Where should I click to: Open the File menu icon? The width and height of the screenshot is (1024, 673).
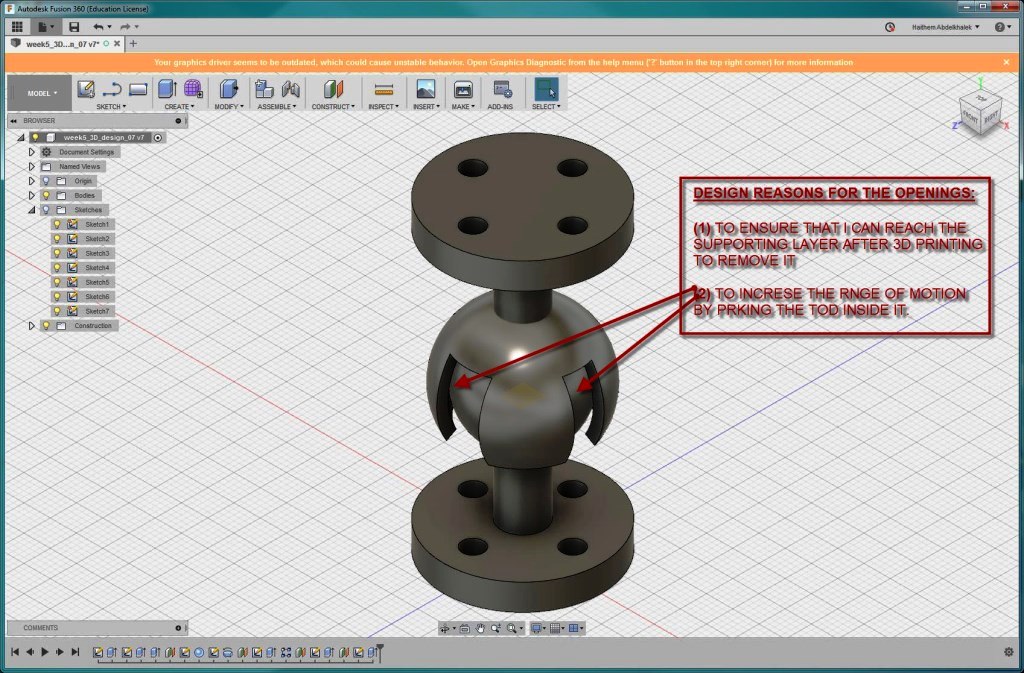[x=44, y=27]
